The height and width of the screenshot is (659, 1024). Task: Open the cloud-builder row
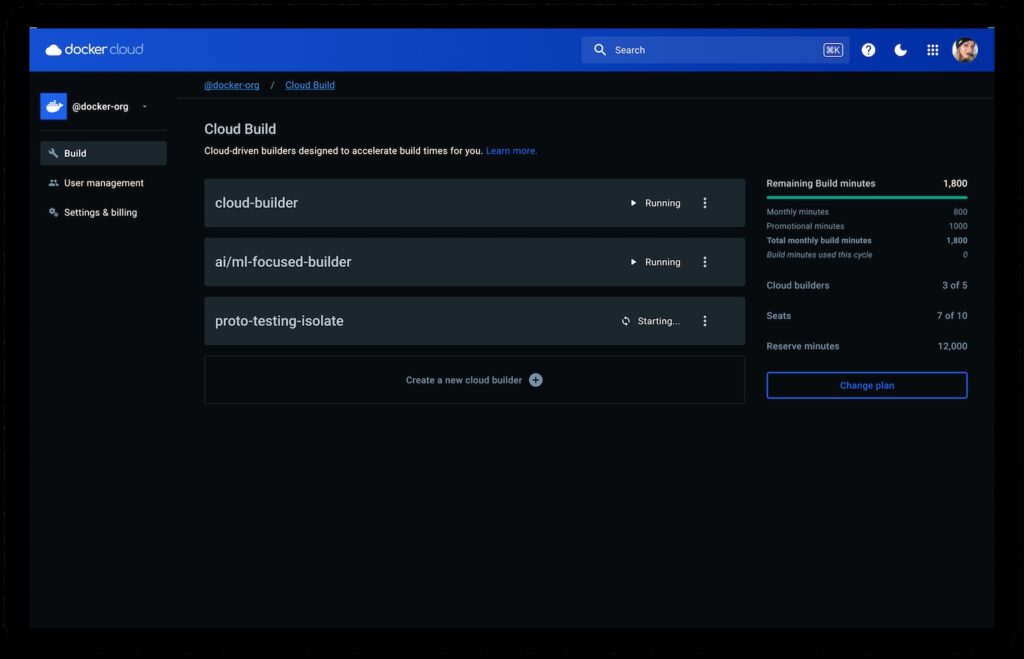point(474,203)
